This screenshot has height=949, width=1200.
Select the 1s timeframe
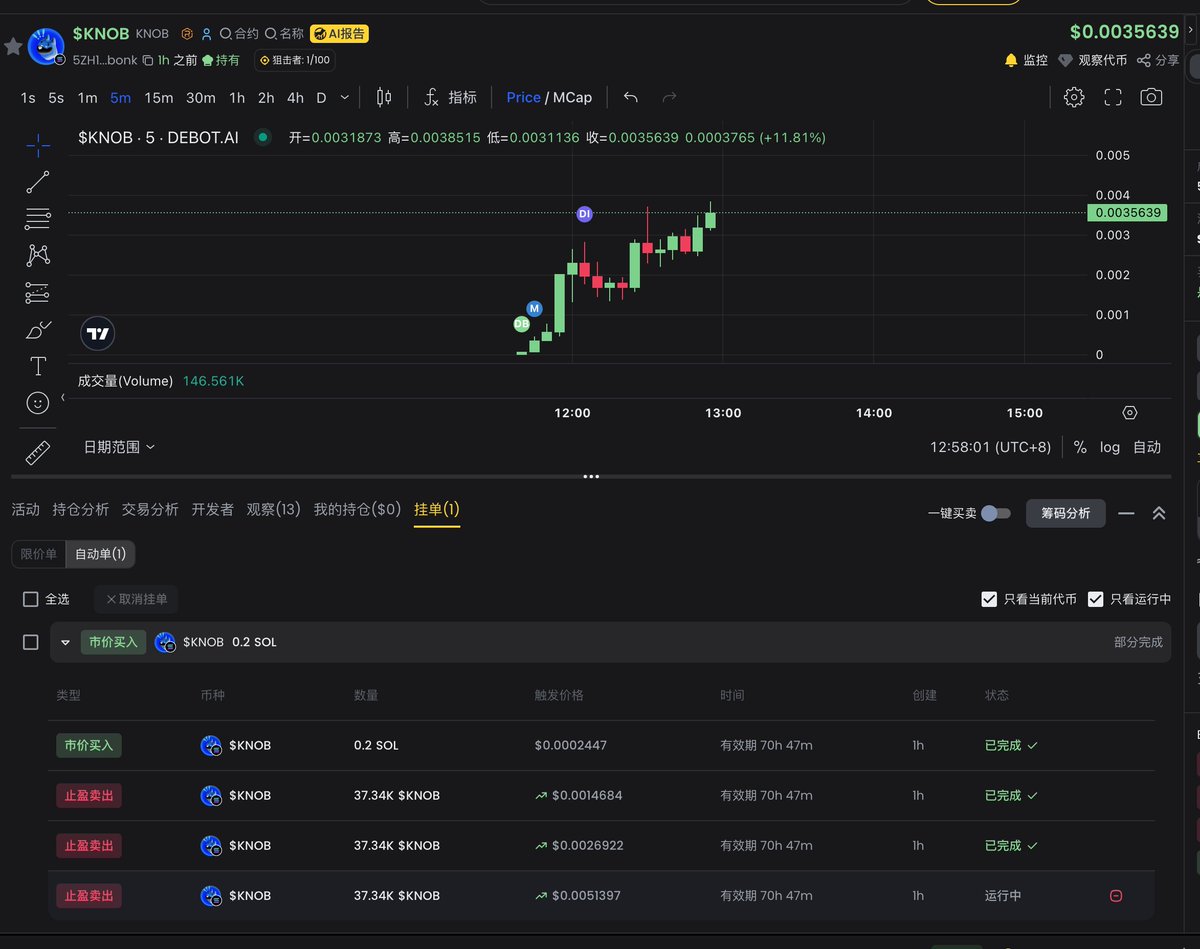pos(28,97)
